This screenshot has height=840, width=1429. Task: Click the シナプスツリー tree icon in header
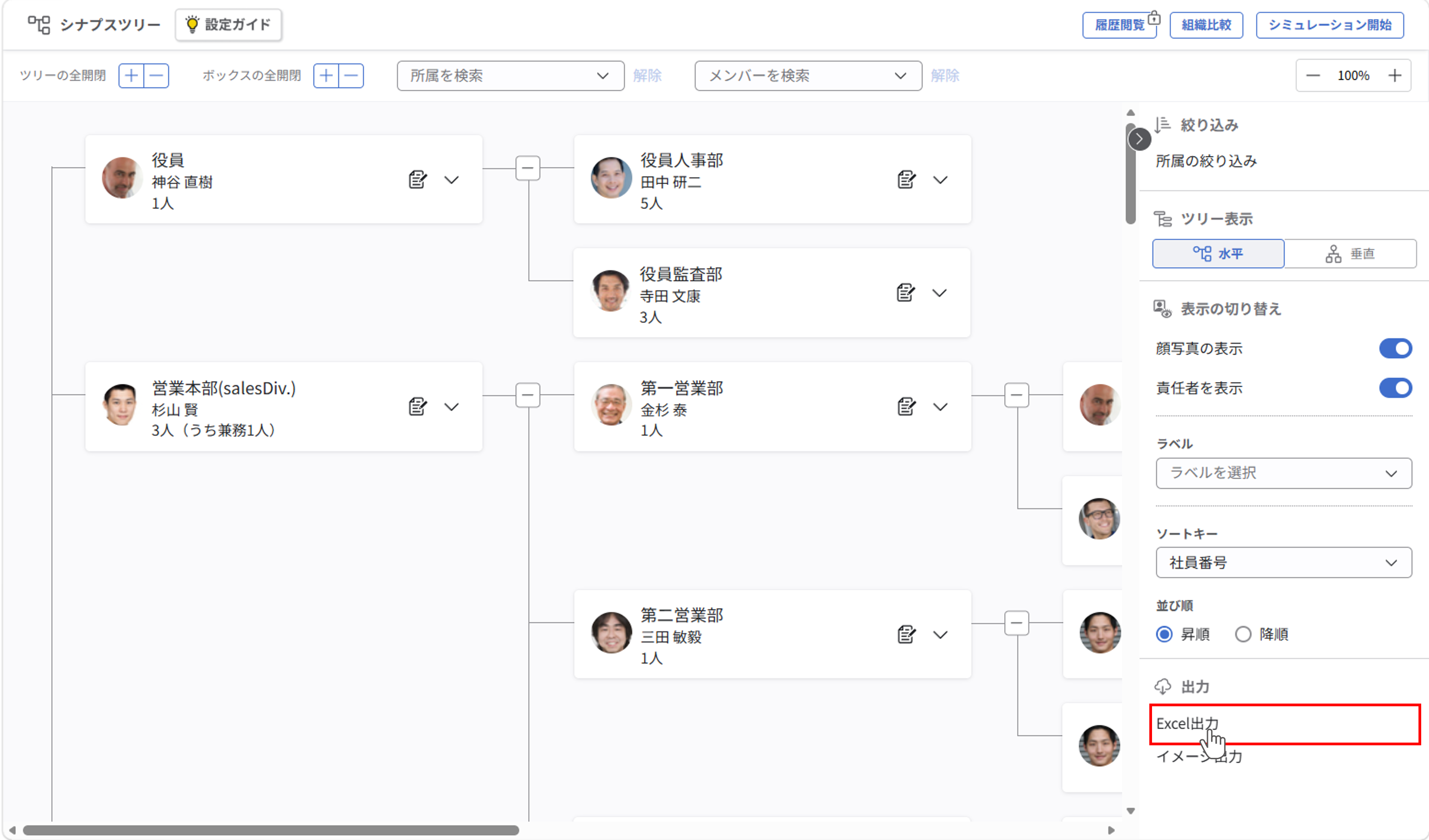[x=39, y=24]
